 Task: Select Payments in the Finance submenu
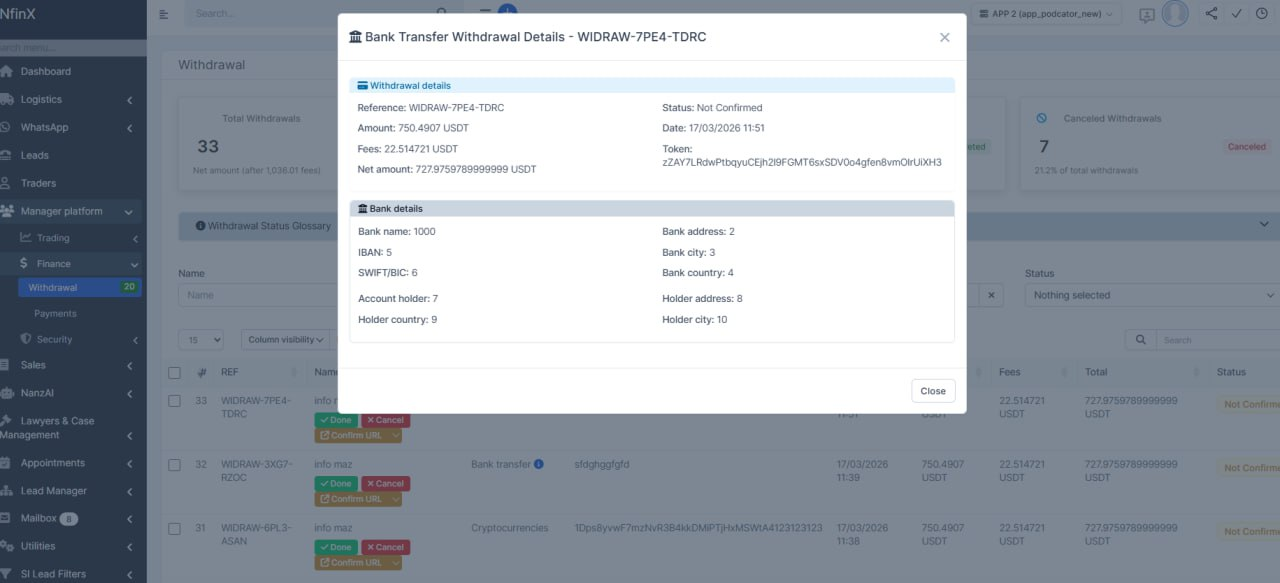(x=55, y=313)
